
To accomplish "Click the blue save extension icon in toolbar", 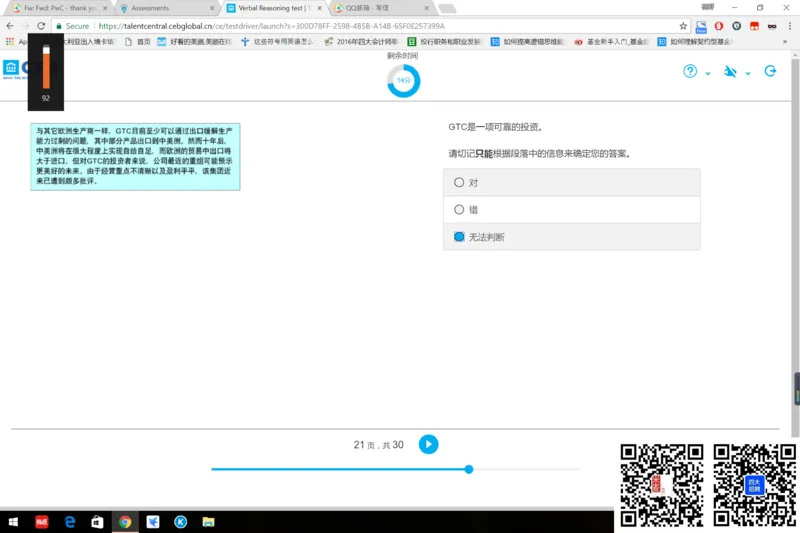I will coord(701,27).
